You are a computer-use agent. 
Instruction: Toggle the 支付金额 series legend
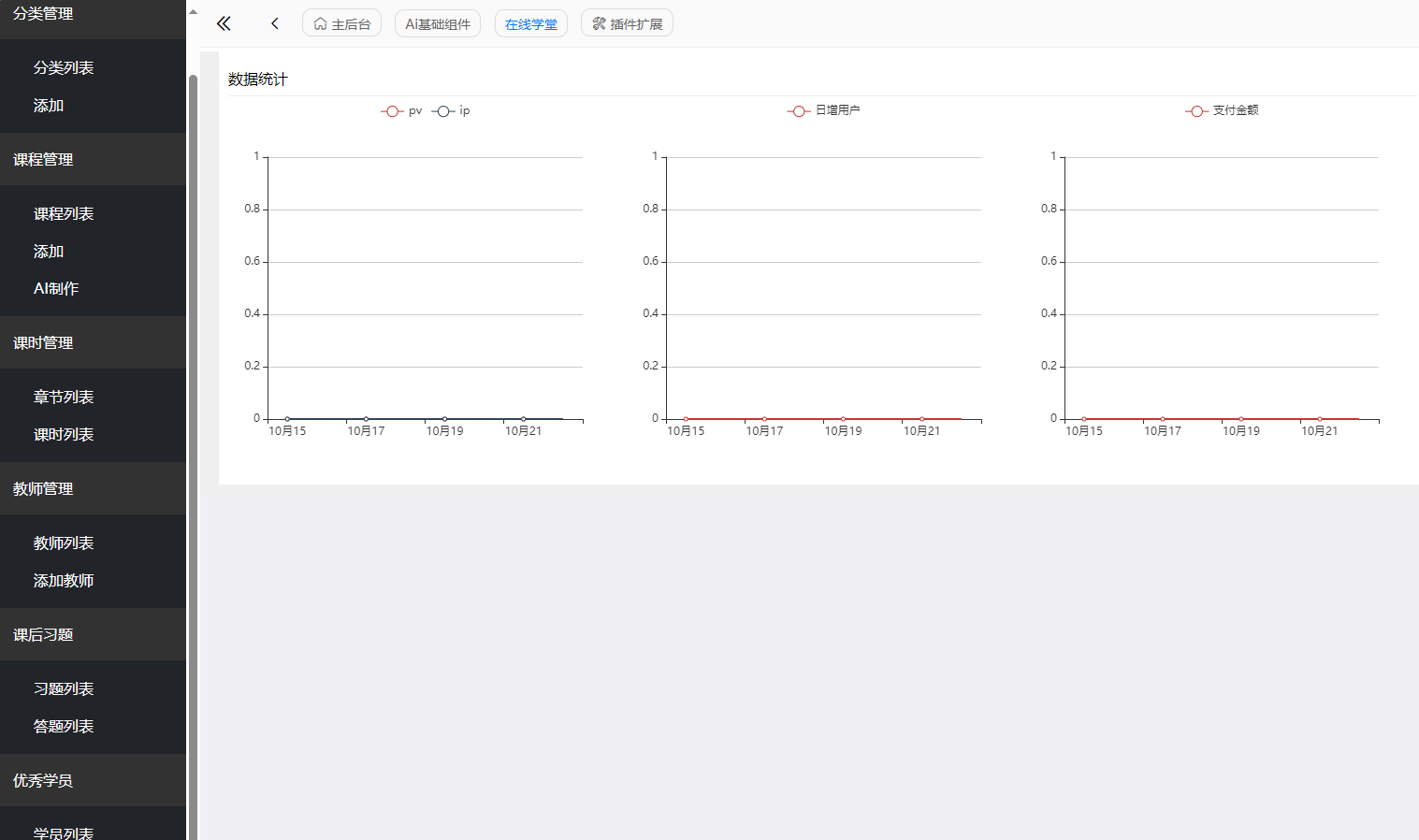[x=1221, y=110]
